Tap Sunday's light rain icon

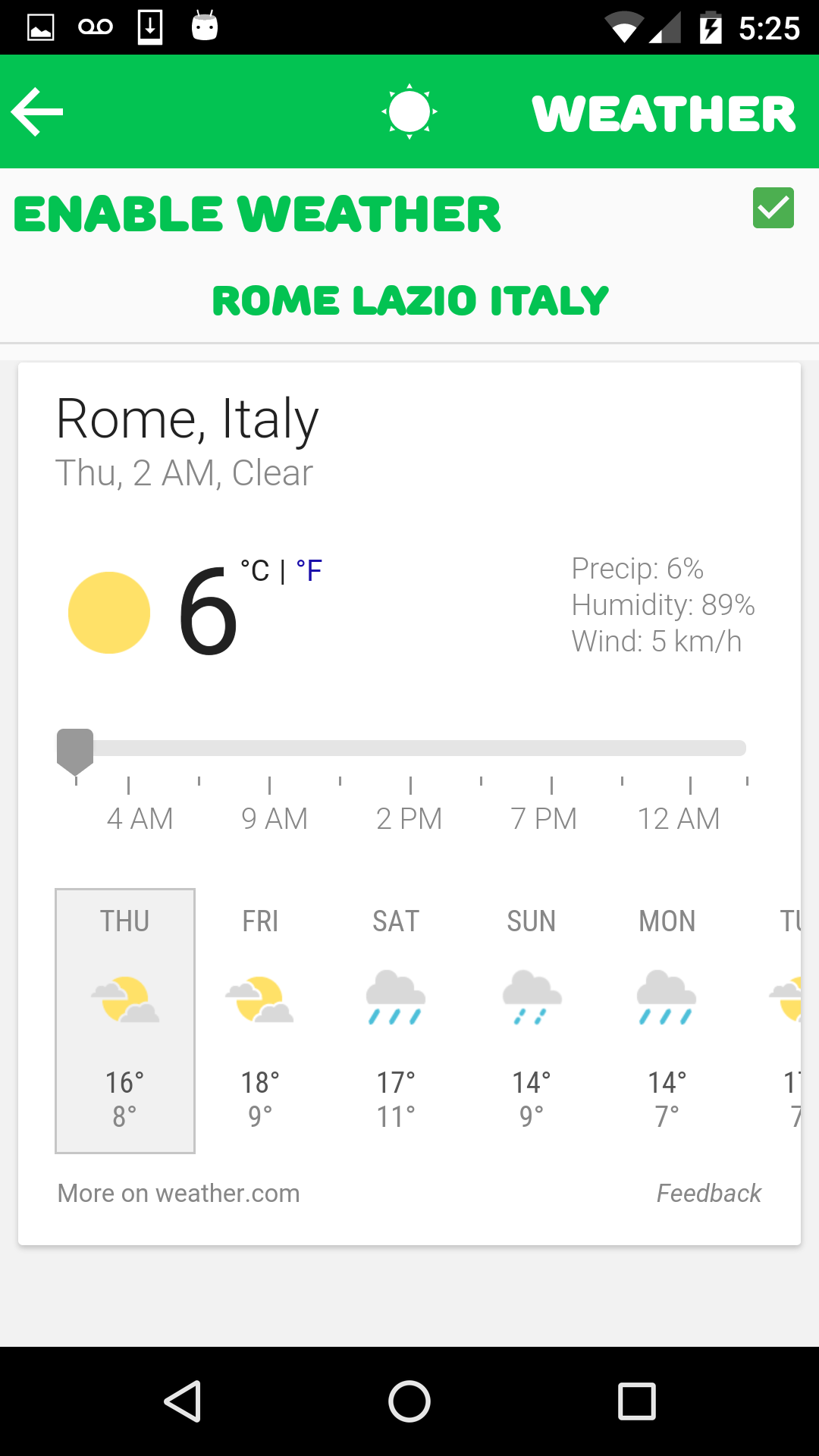pyautogui.click(x=532, y=998)
